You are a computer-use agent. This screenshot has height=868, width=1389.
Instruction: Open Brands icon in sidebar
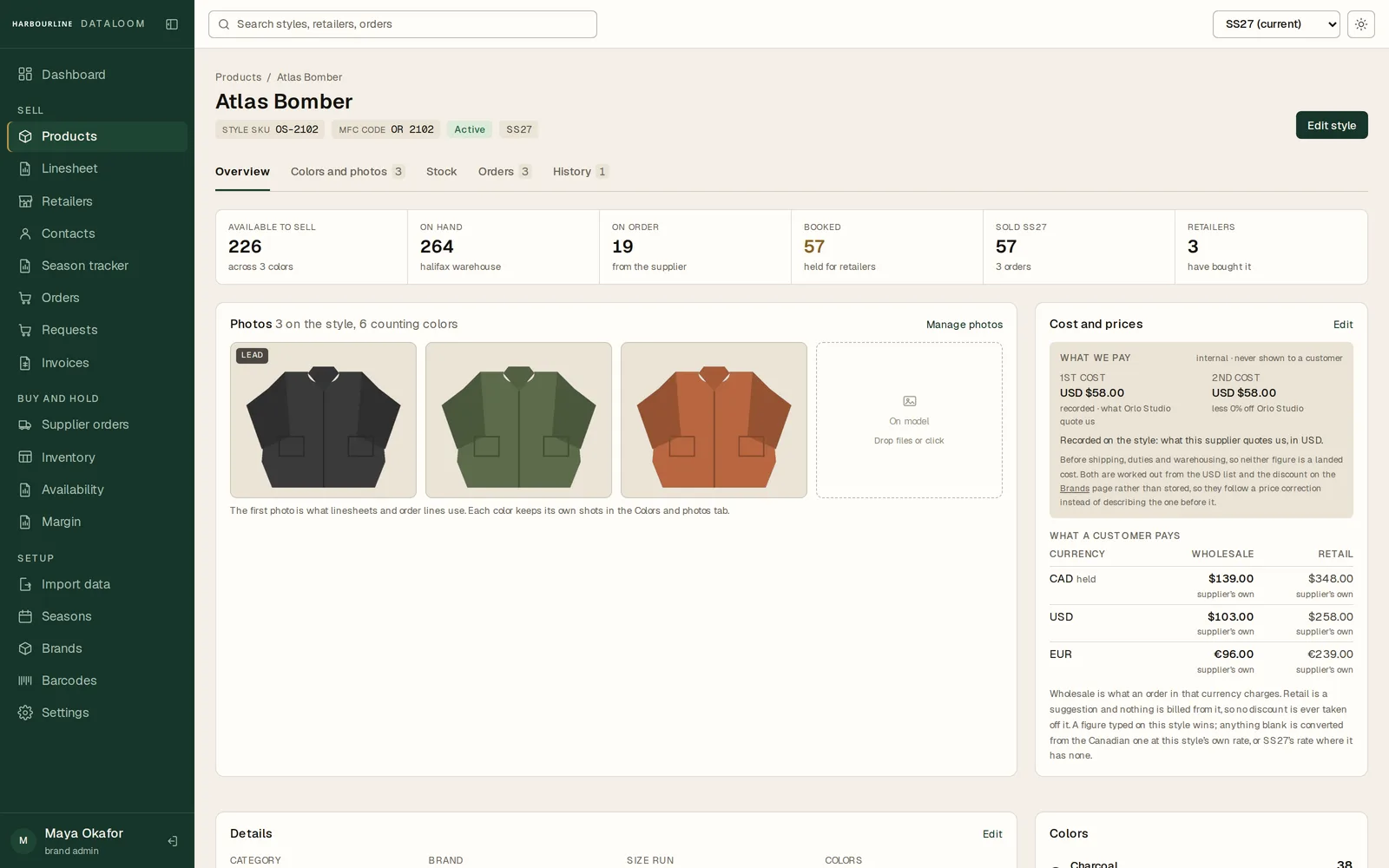click(25, 648)
